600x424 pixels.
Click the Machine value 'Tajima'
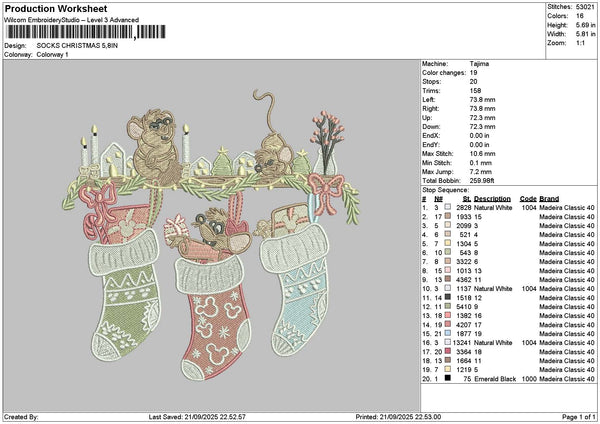click(x=479, y=64)
